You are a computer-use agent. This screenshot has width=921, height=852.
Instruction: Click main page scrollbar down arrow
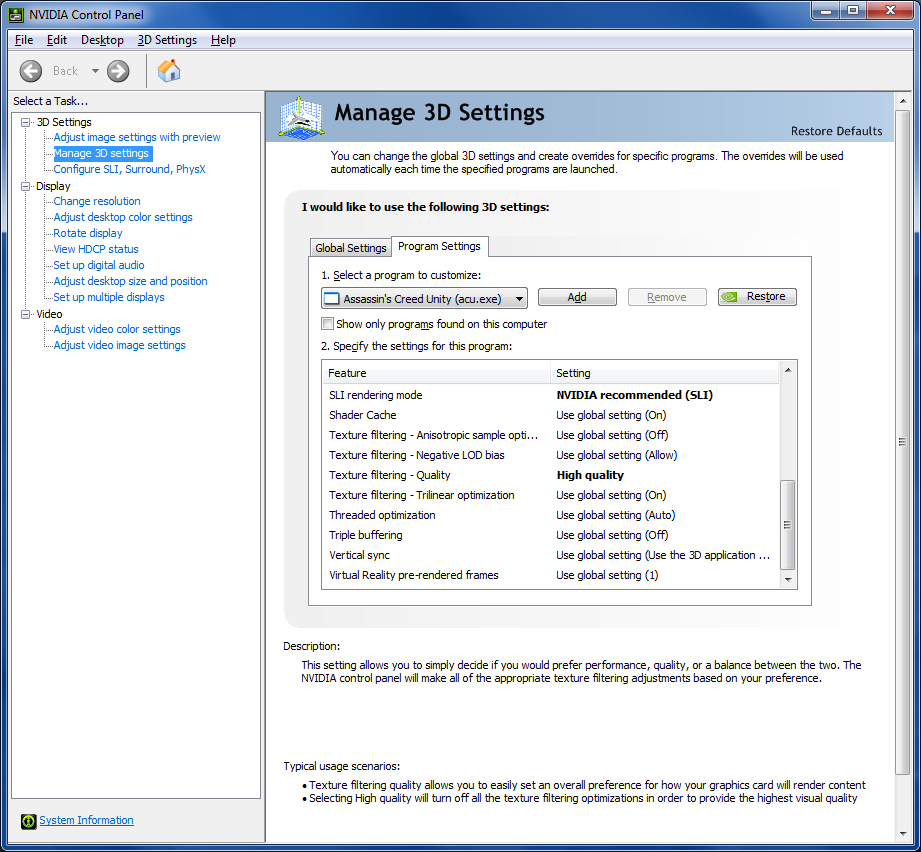tap(903, 833)
